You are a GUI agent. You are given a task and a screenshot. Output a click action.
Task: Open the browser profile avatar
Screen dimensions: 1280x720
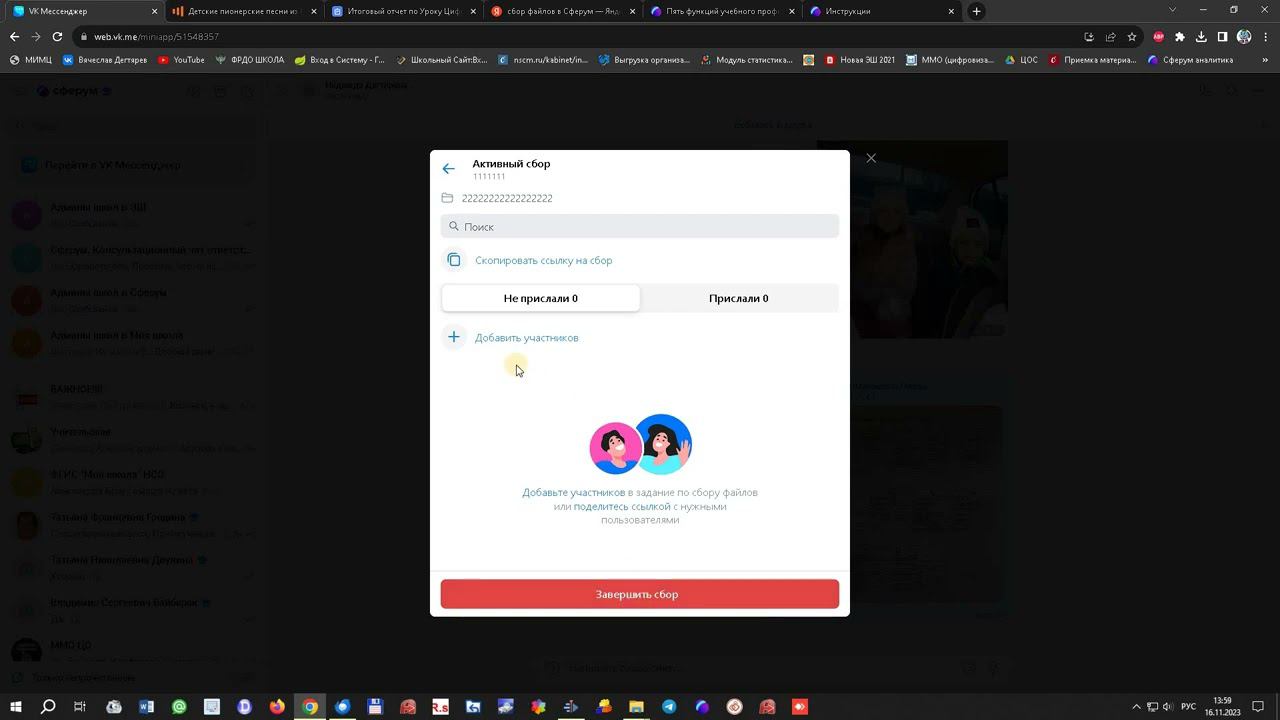[x=1244, y=37]
